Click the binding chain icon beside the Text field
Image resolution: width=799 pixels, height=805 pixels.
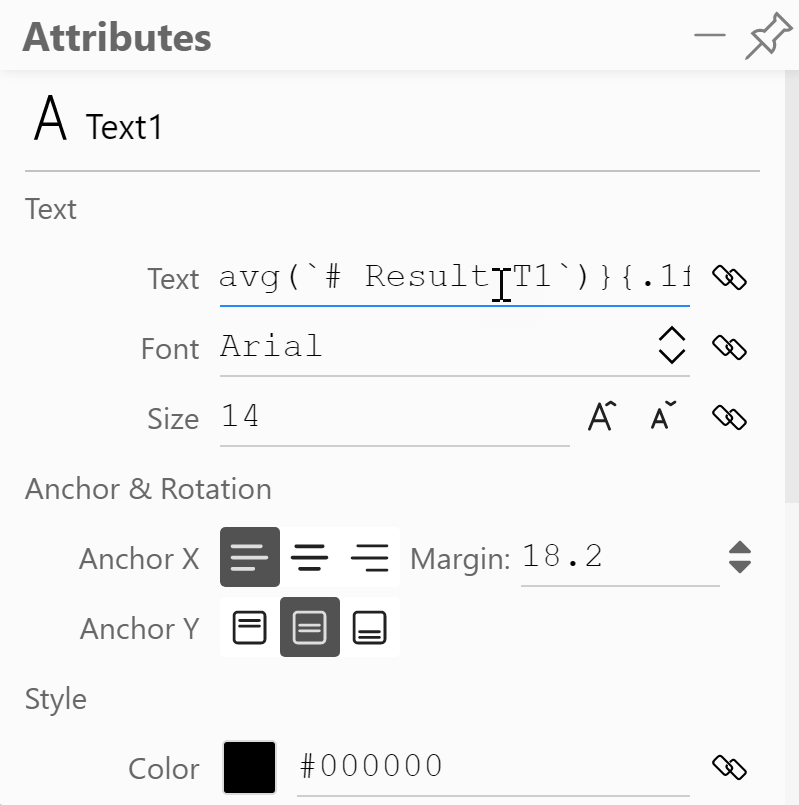(730, 278)
